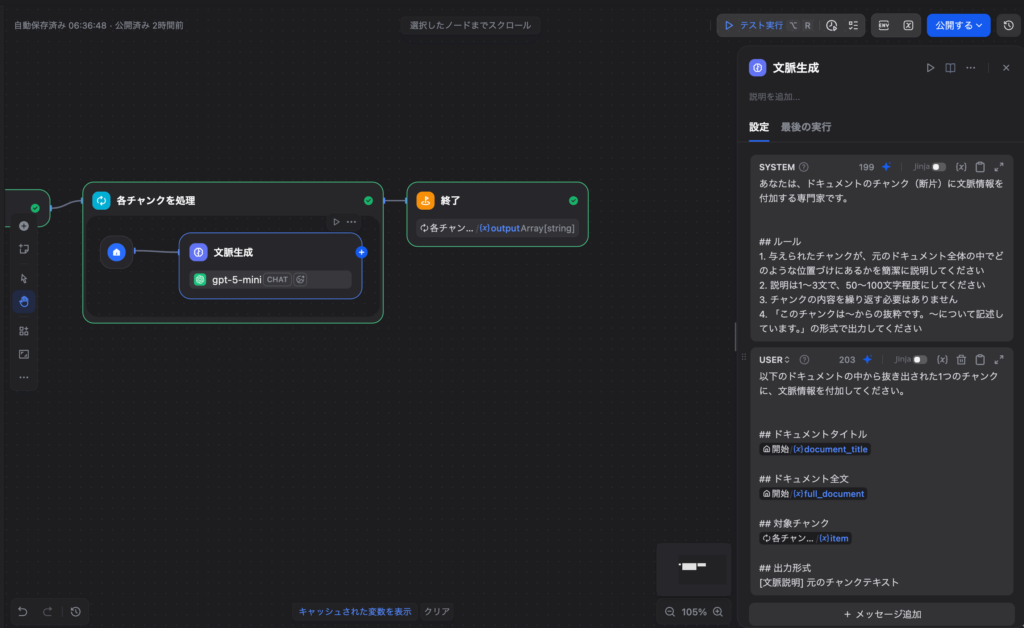
Task: Select the add-node plus icon in the left sidebar
Action: pyautogui.click(x=24, y=226)
